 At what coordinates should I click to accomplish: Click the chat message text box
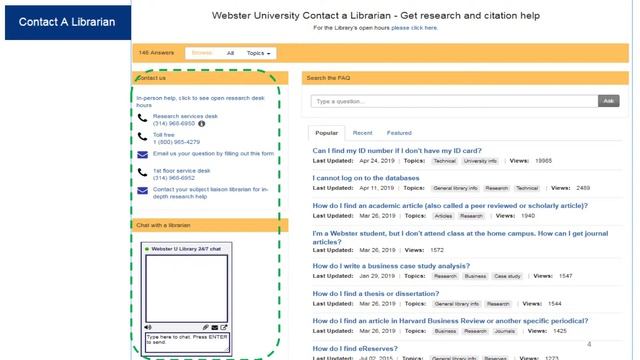tap(187, 342)
